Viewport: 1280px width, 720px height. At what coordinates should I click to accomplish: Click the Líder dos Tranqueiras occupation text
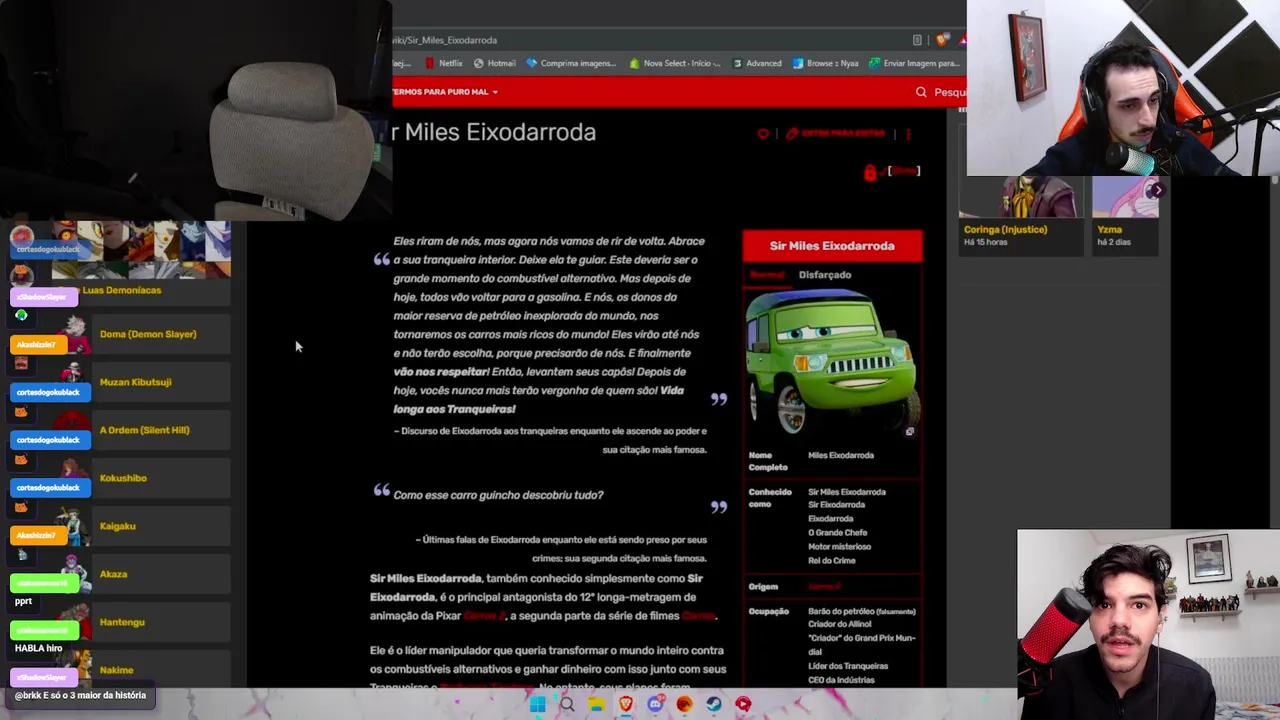(848, 666)
